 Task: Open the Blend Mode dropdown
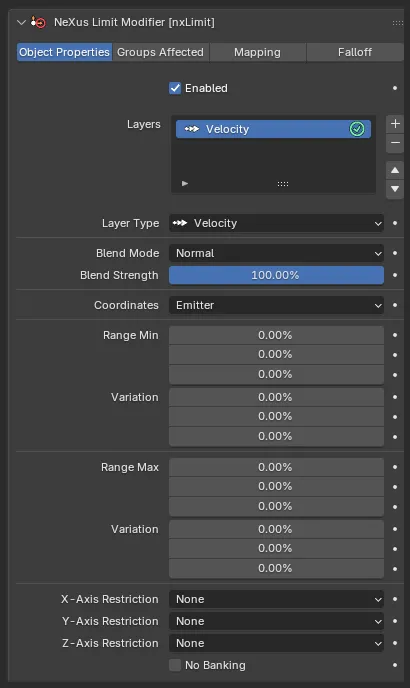tap(276, 253)
